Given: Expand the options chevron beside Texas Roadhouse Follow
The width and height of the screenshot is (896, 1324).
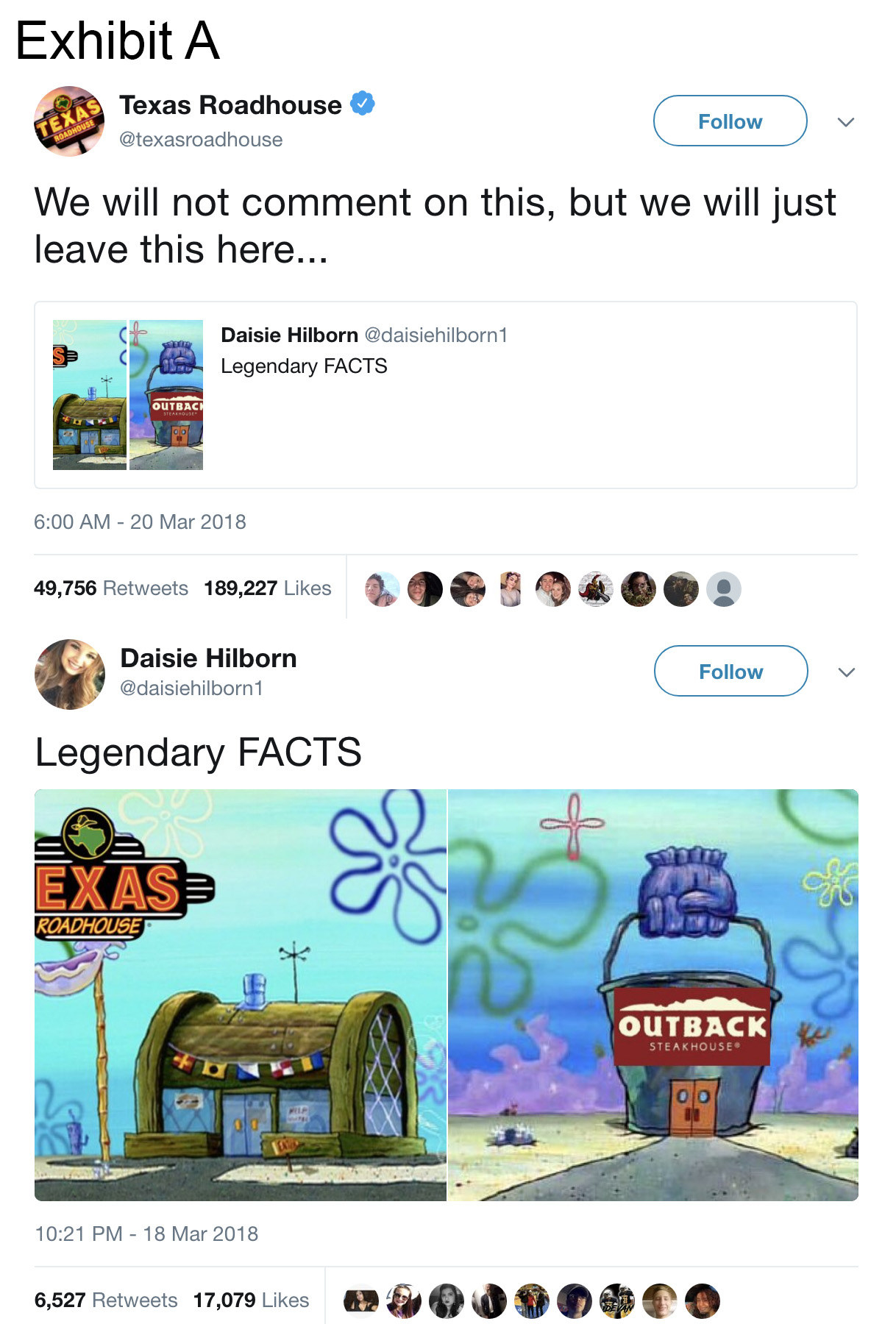Looking at the screenshot, I should pos(846,122).
